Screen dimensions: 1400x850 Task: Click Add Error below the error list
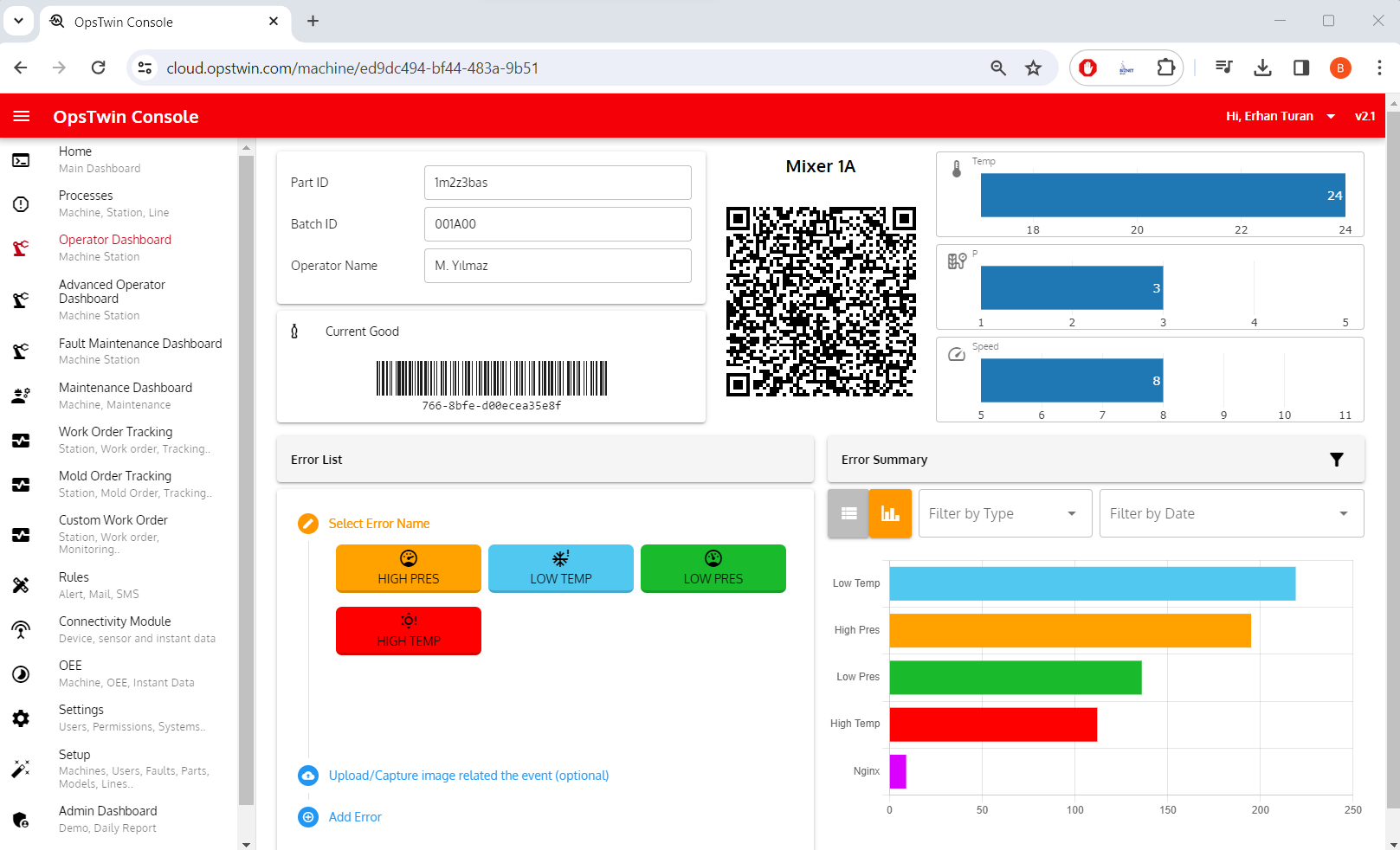(355, 816)
